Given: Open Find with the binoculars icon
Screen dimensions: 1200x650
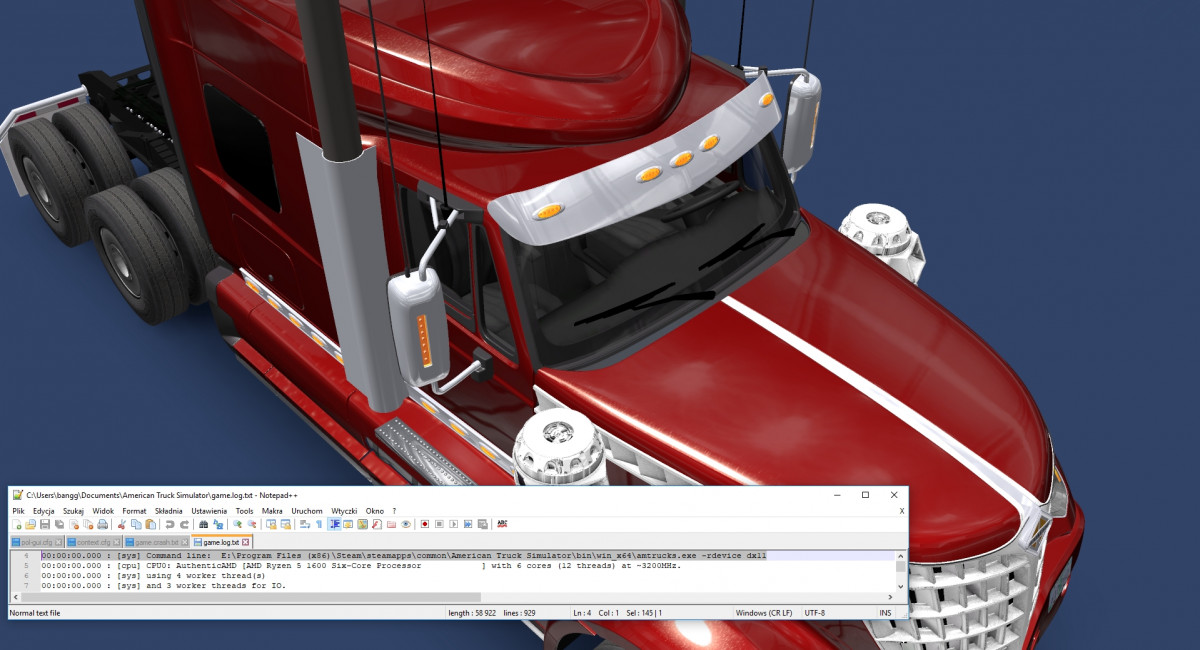Looking at the screenshot, I should pos(204,524).
